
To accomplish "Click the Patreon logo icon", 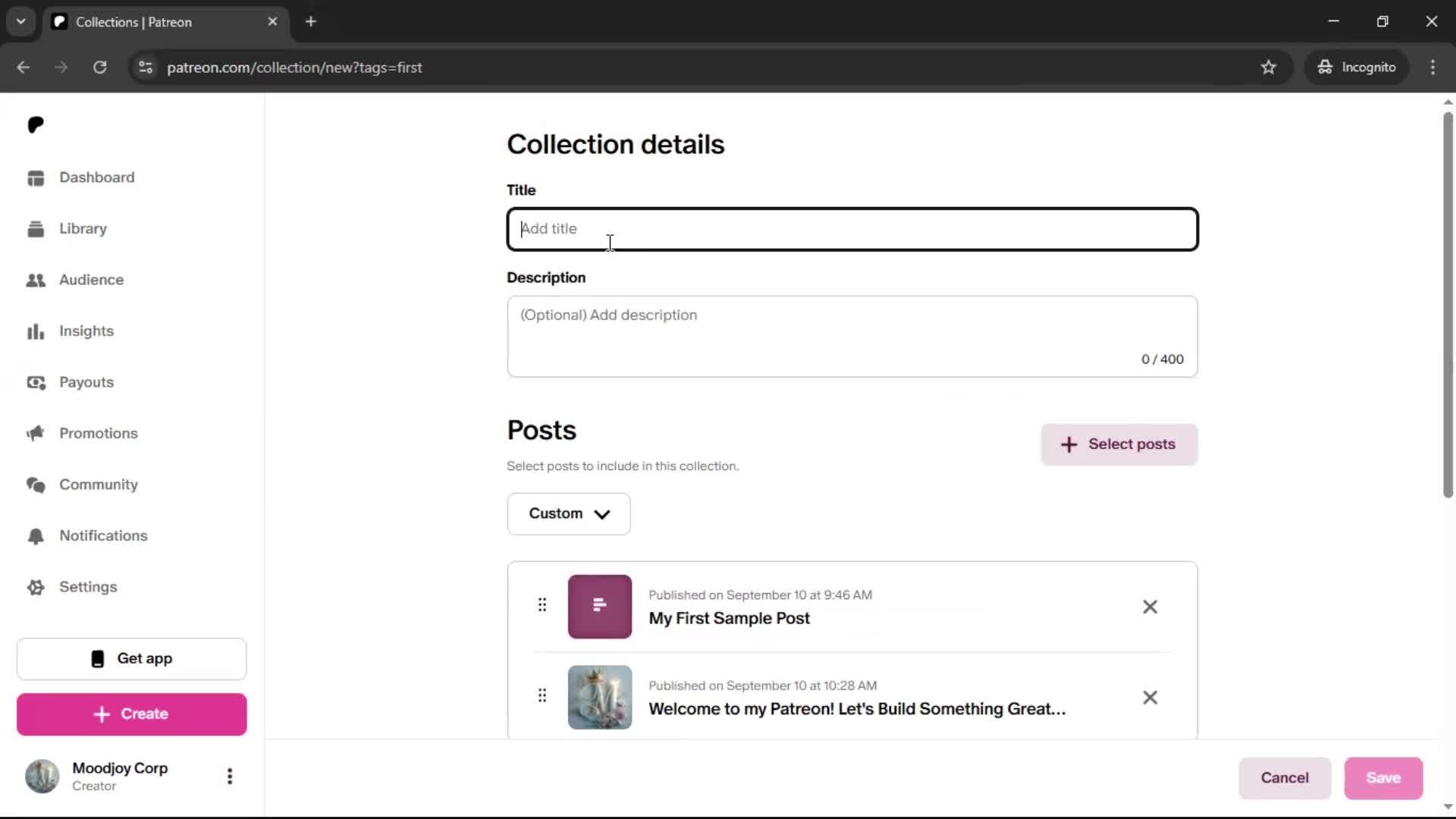I will (36, 124).
